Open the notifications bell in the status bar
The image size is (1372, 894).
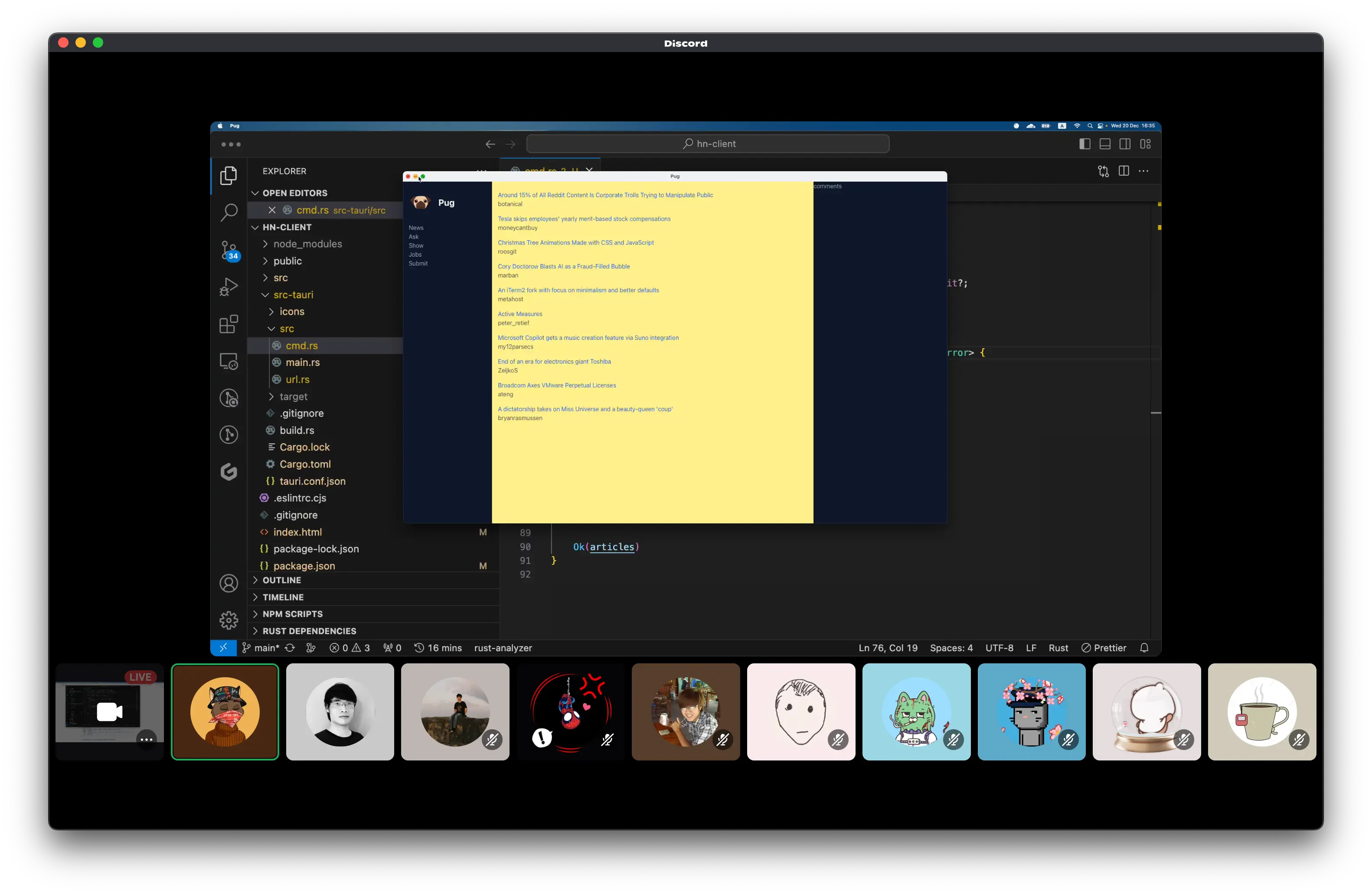(1144, 648)
